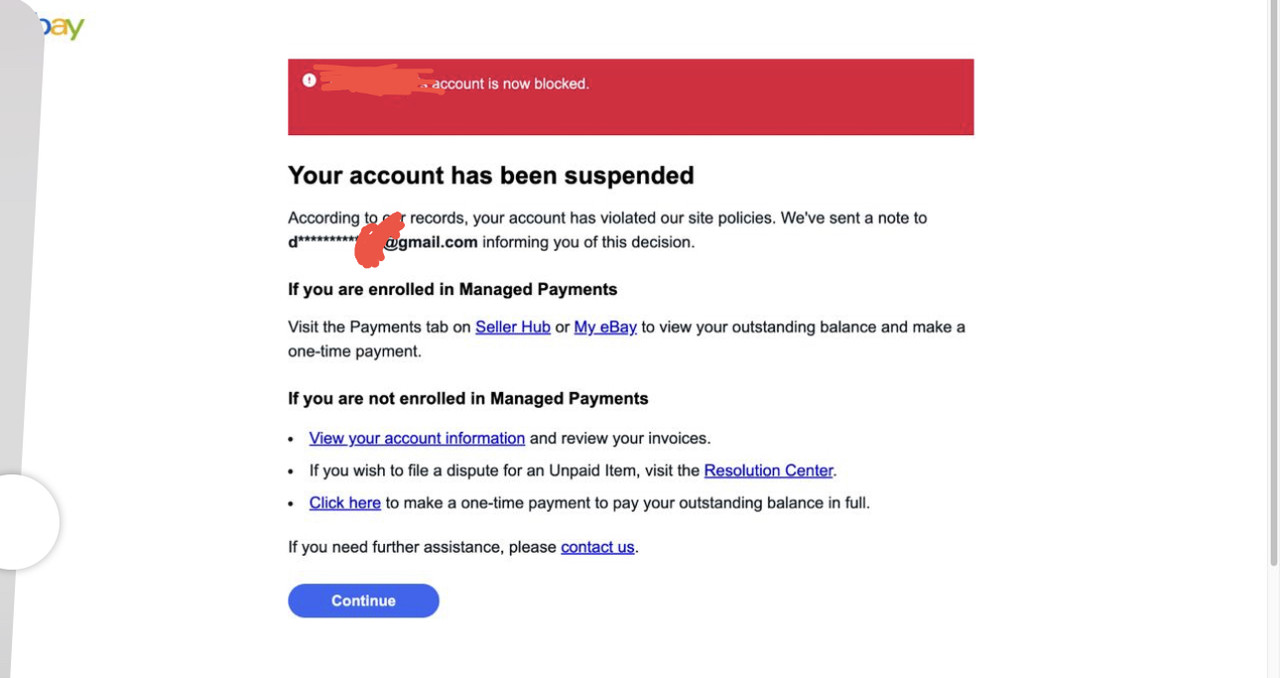Select the Click here payment link

coord(345,503)
